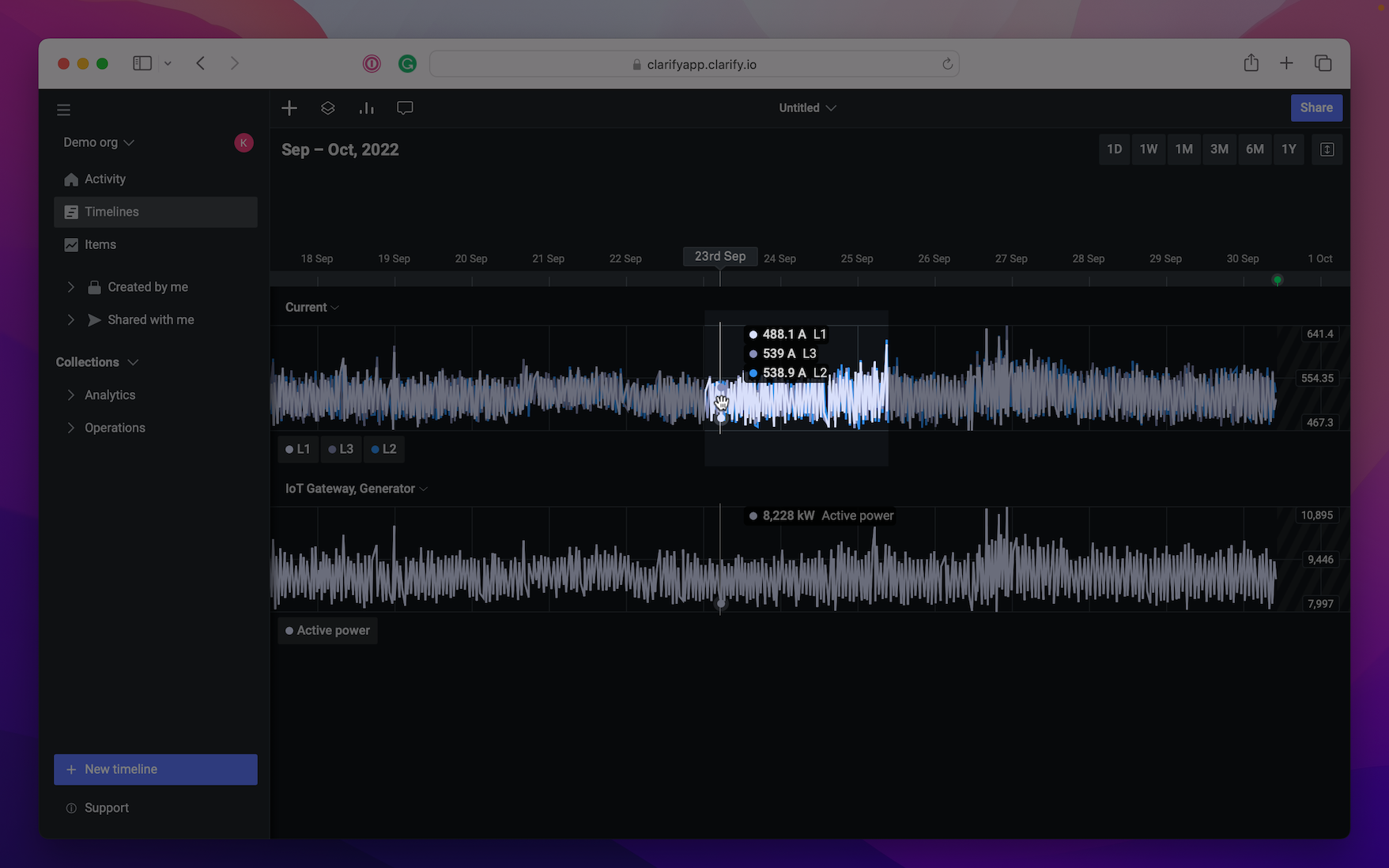Open the comments speech bubble icon

[x=405, y=108]
